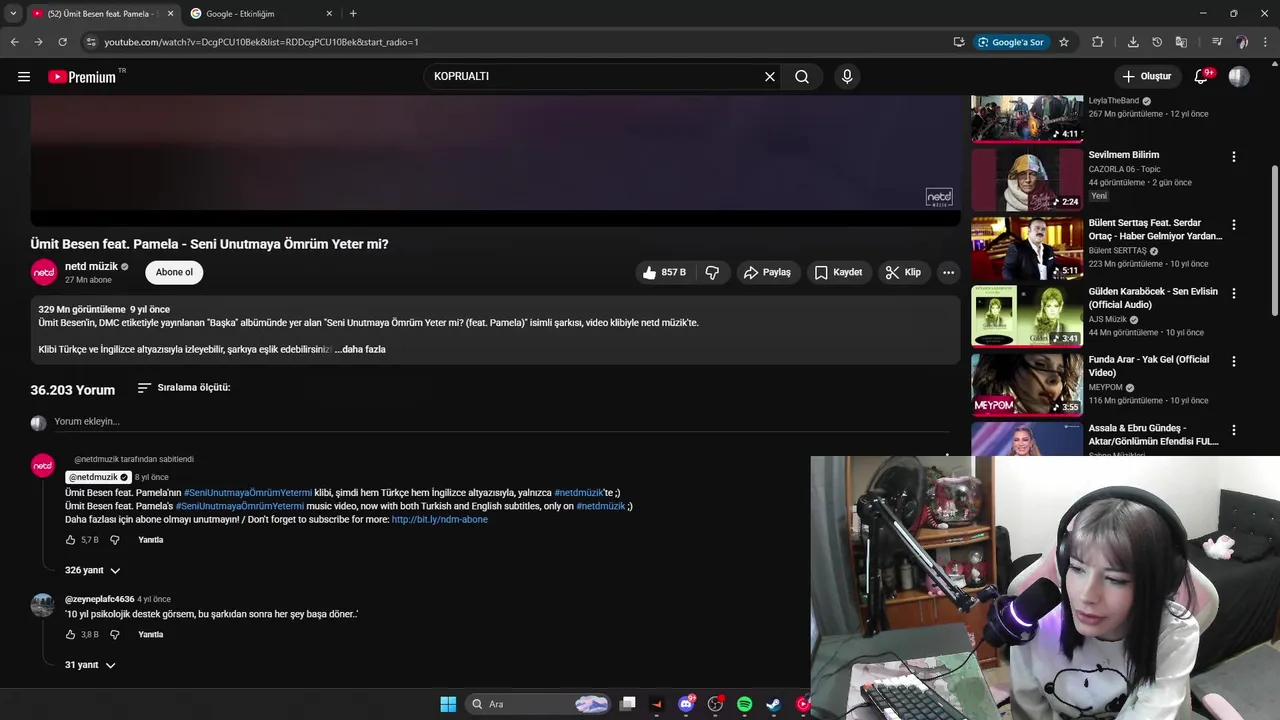Click the YouTube URL address bar
This screenshot has height=720, width=1280.
[520, 42]
